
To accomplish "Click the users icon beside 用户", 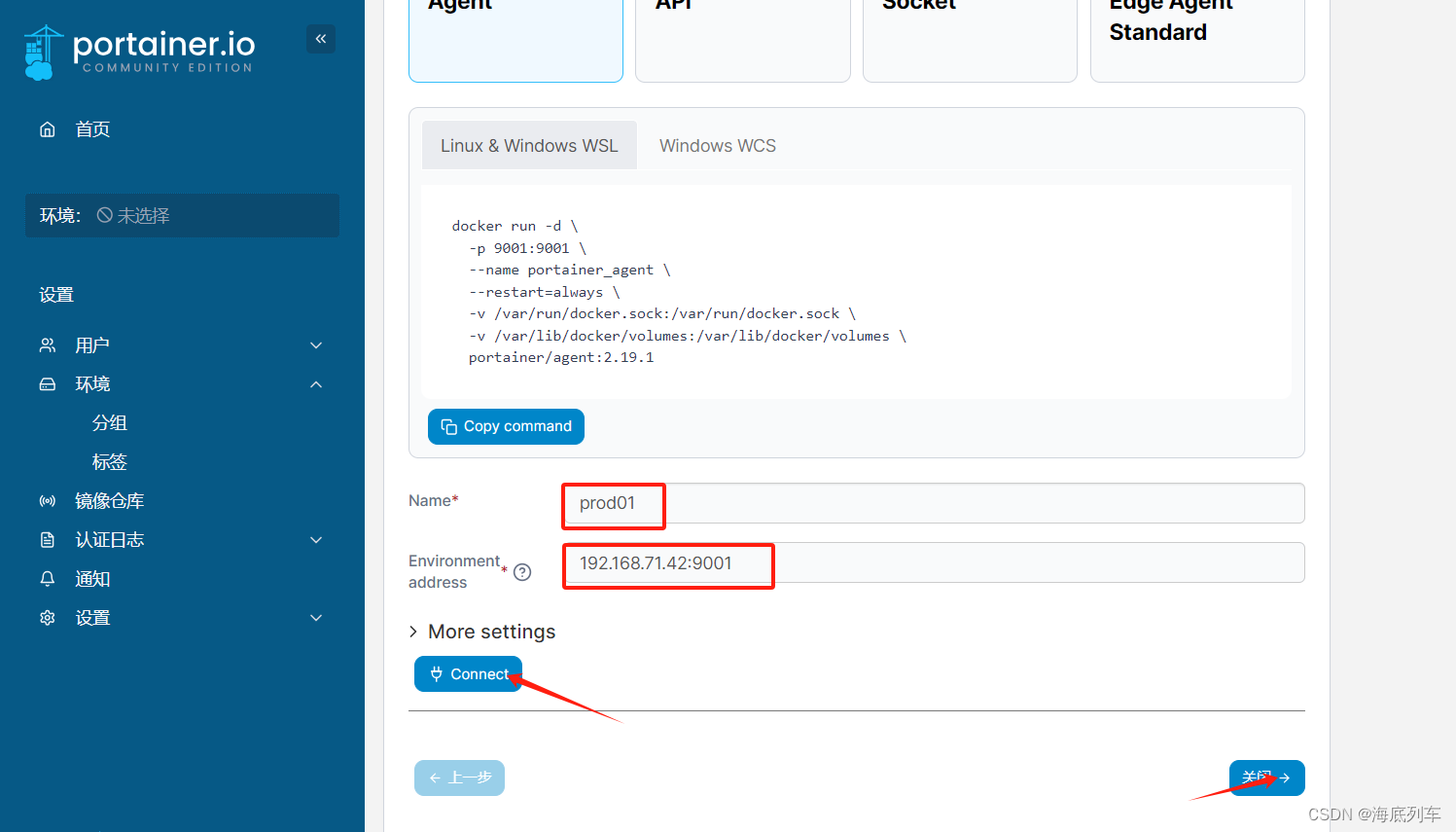I will (x=47, y=345).
